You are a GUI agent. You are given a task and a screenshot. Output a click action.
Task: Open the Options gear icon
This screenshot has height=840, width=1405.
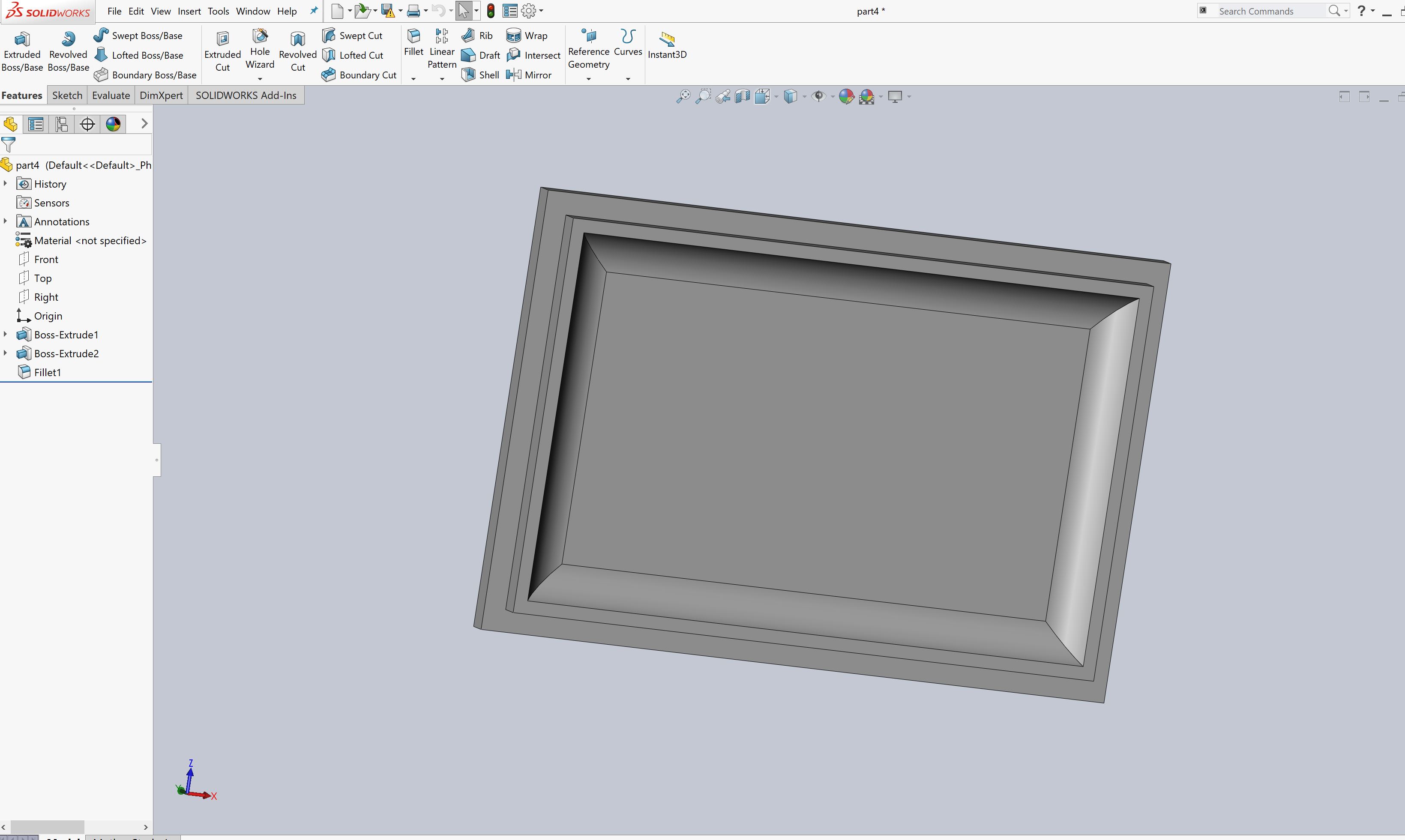(x=528, y=11)
